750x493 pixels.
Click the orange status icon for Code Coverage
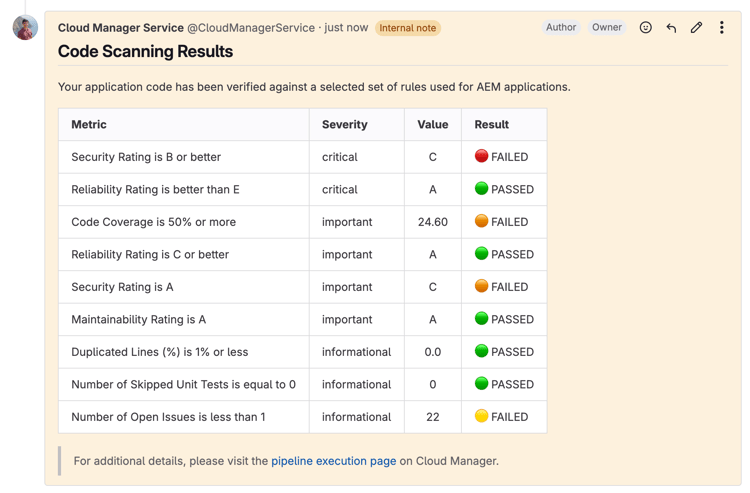(481, 221)
